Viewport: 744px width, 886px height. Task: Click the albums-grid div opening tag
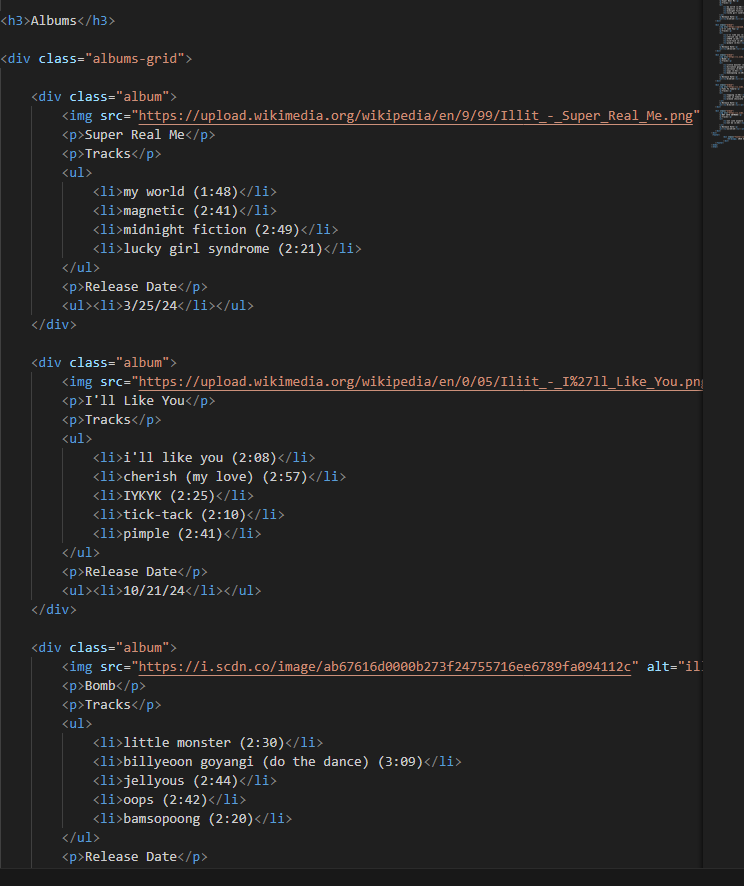click(x=96, y=59)
